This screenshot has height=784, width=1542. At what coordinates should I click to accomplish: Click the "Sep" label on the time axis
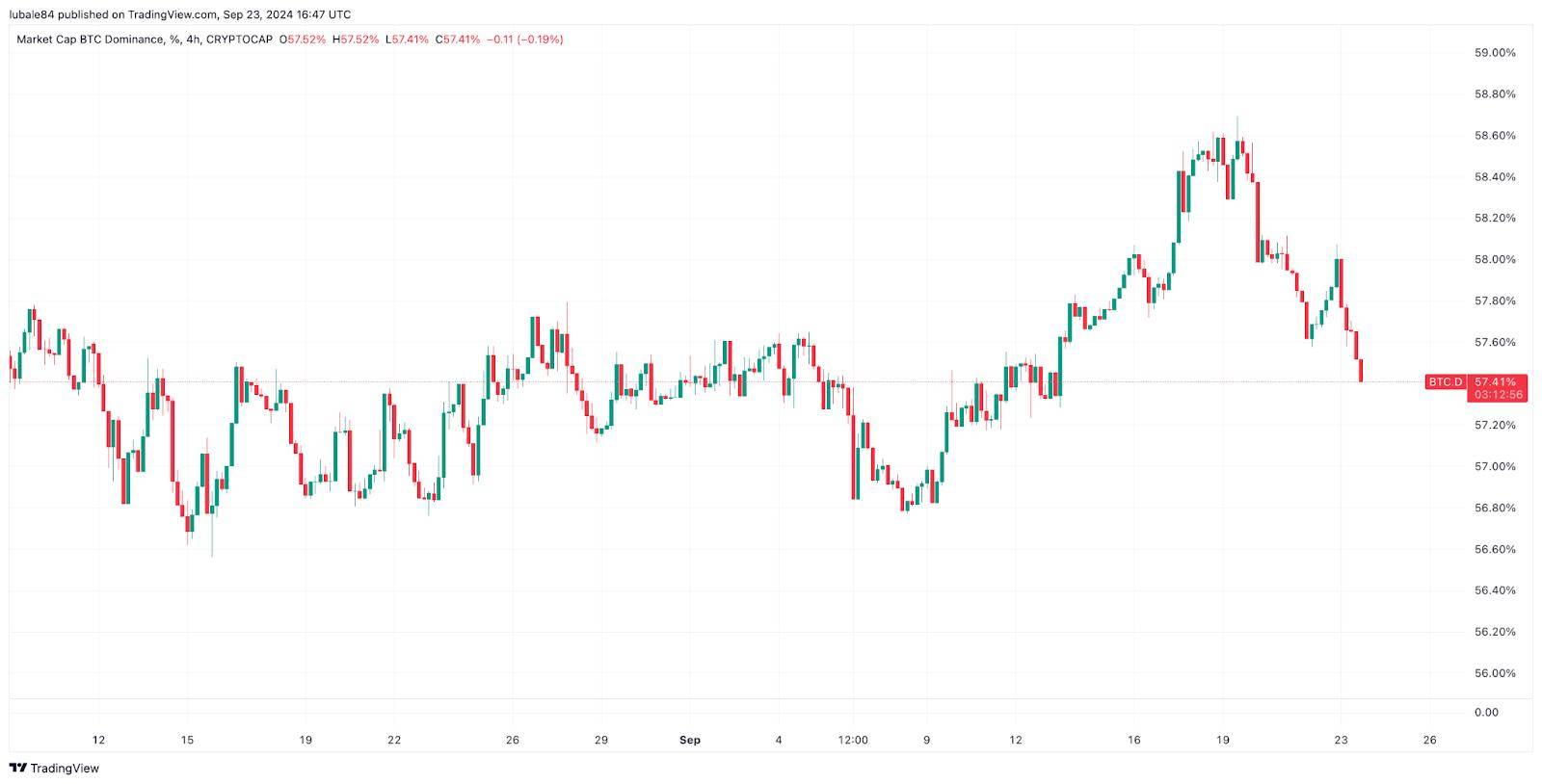point(690,740)
